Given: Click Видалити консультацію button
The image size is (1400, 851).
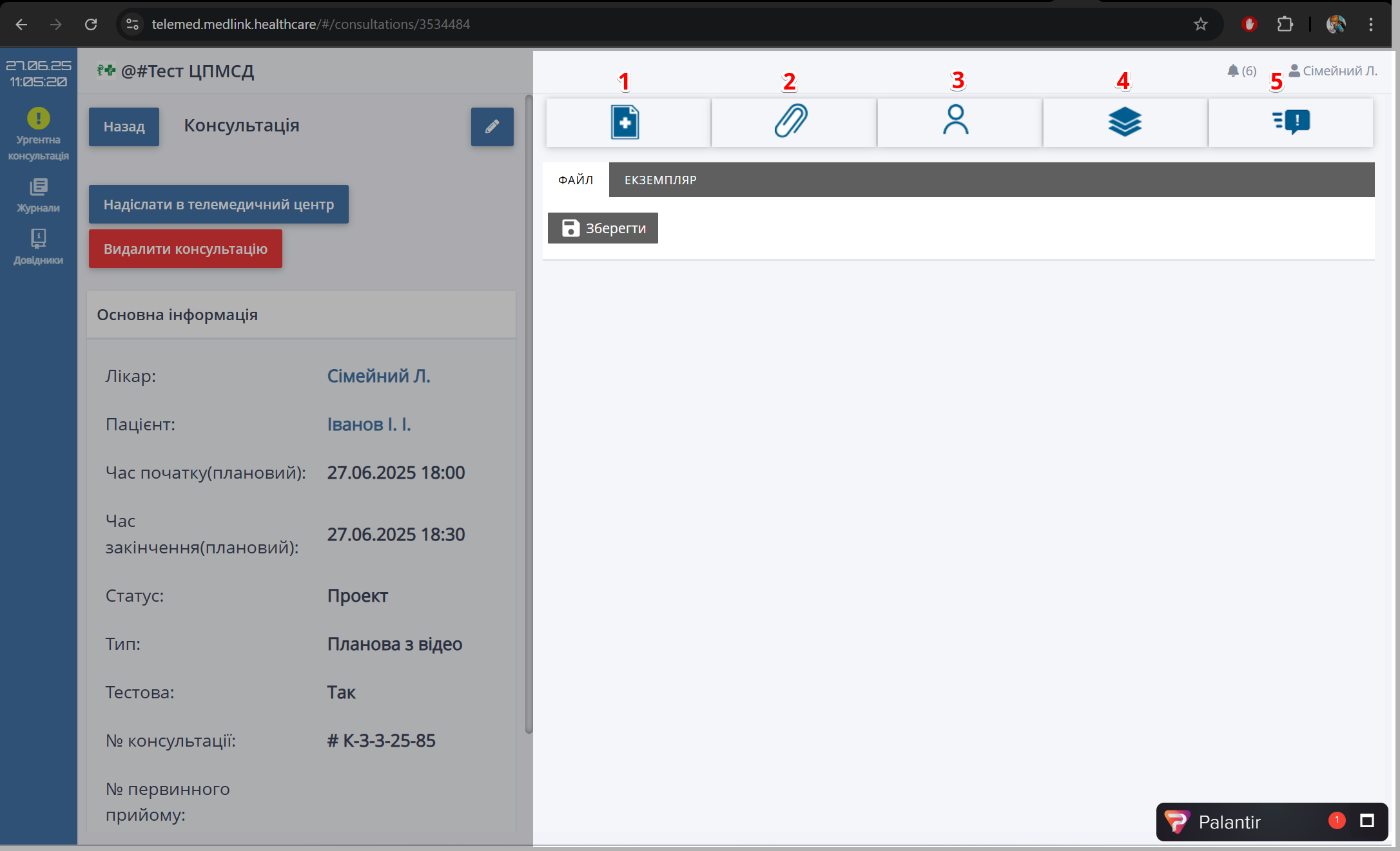Looking at the screenshot, I should (185, 249).
